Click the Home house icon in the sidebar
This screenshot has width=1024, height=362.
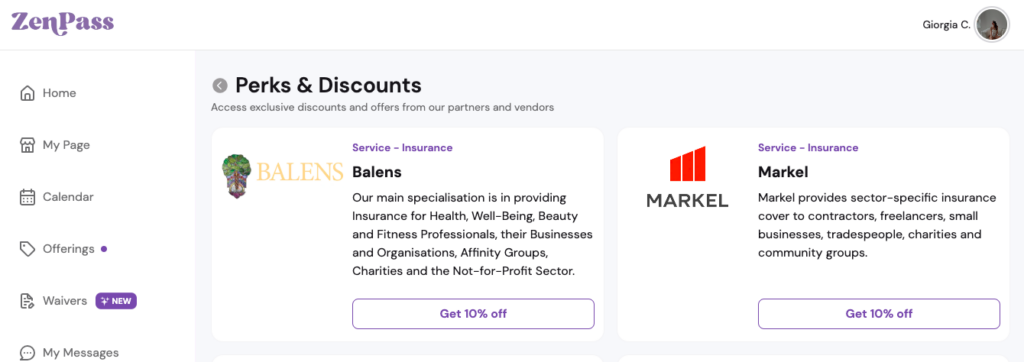(27, 93)
